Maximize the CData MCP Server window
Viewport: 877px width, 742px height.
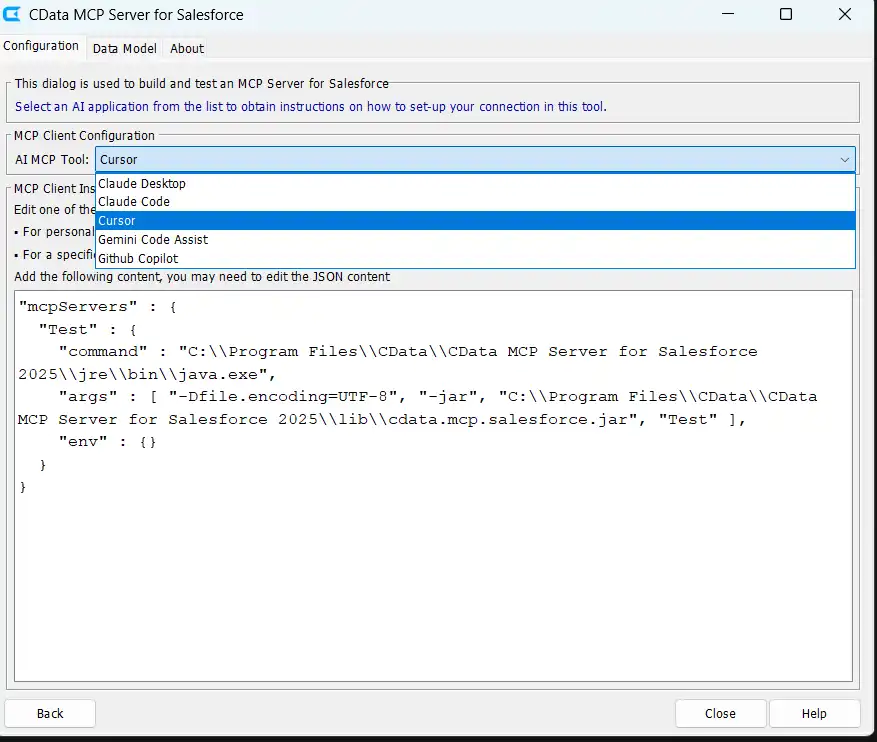point(786,15)
